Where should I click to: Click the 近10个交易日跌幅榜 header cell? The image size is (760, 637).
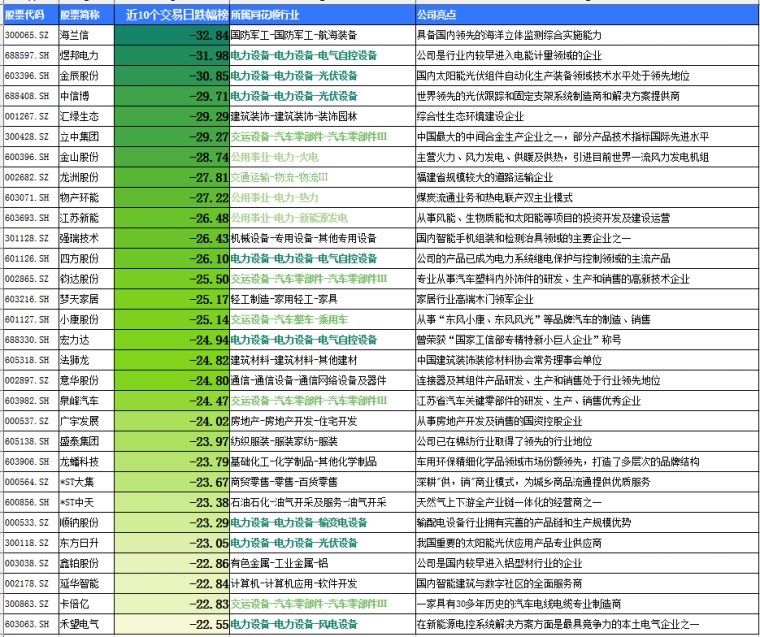point(172,15)
